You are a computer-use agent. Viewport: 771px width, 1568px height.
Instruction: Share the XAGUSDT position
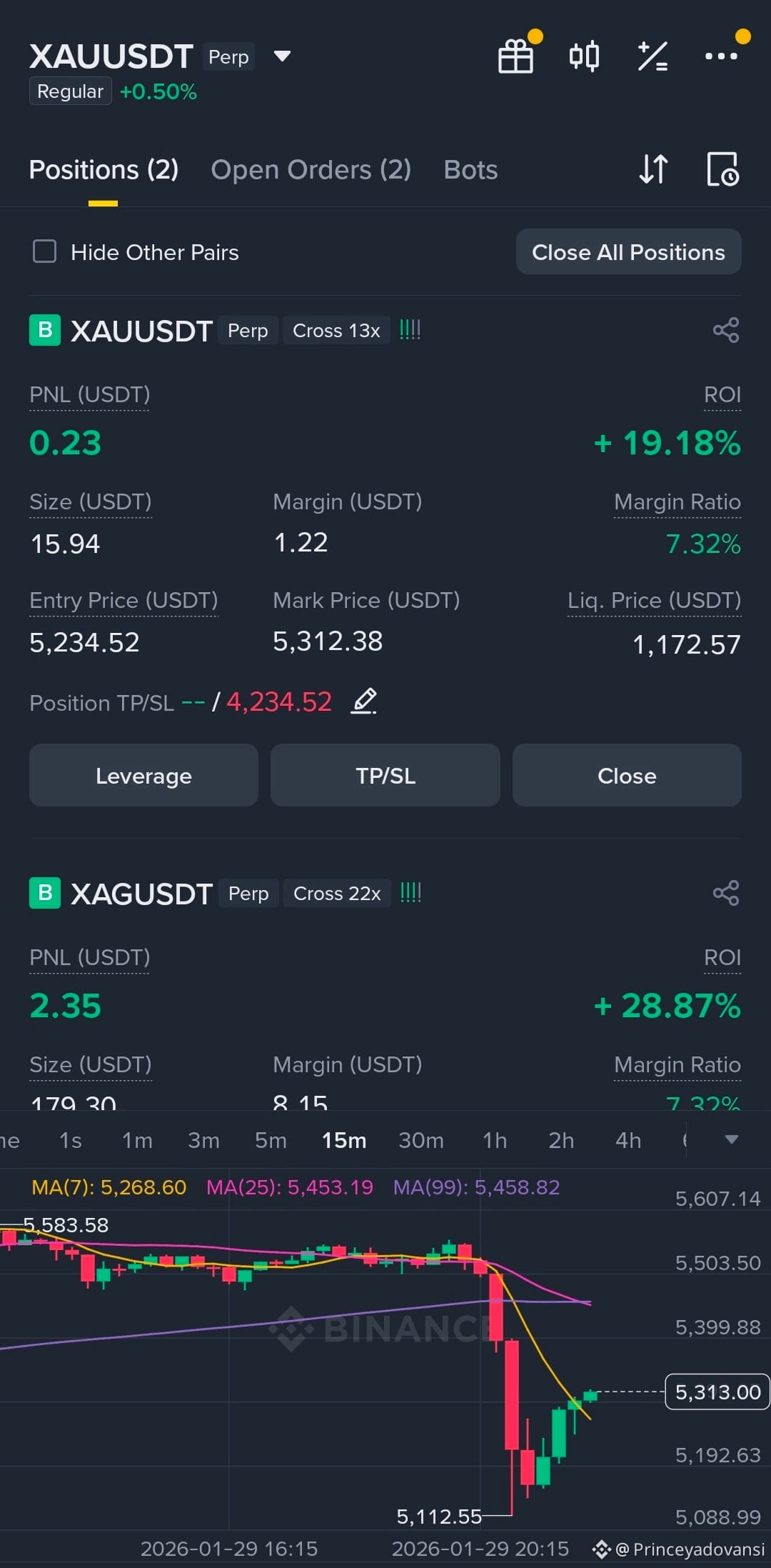(726, 893)
